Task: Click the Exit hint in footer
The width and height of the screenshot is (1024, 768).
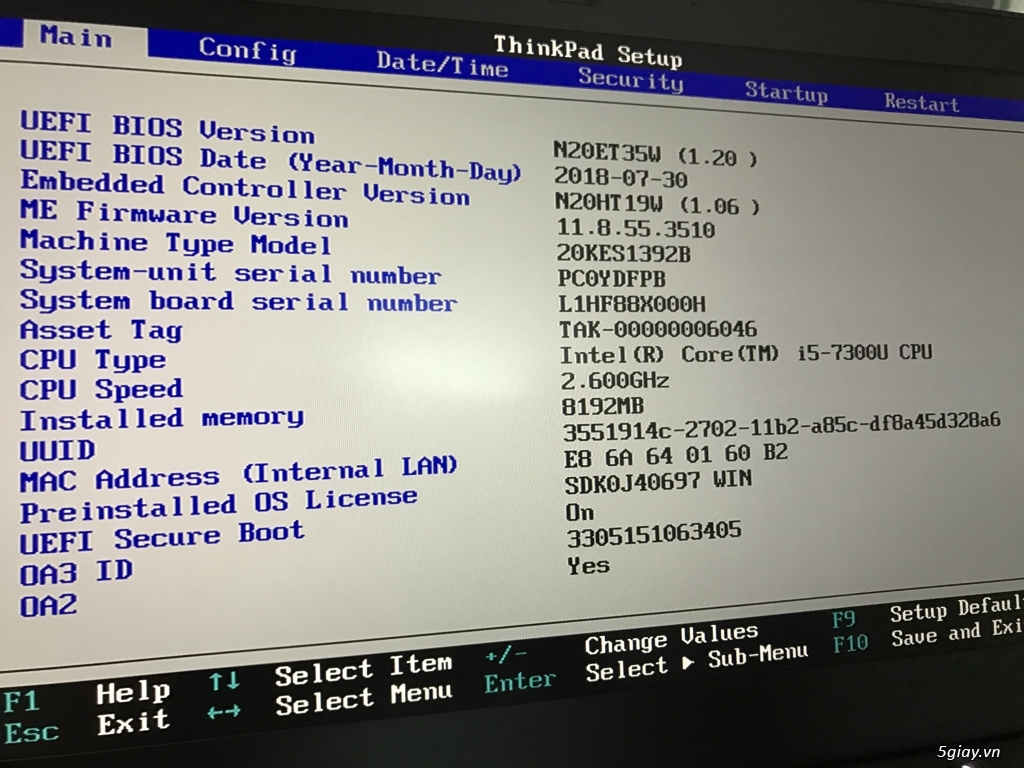Action: coord(134,722)
